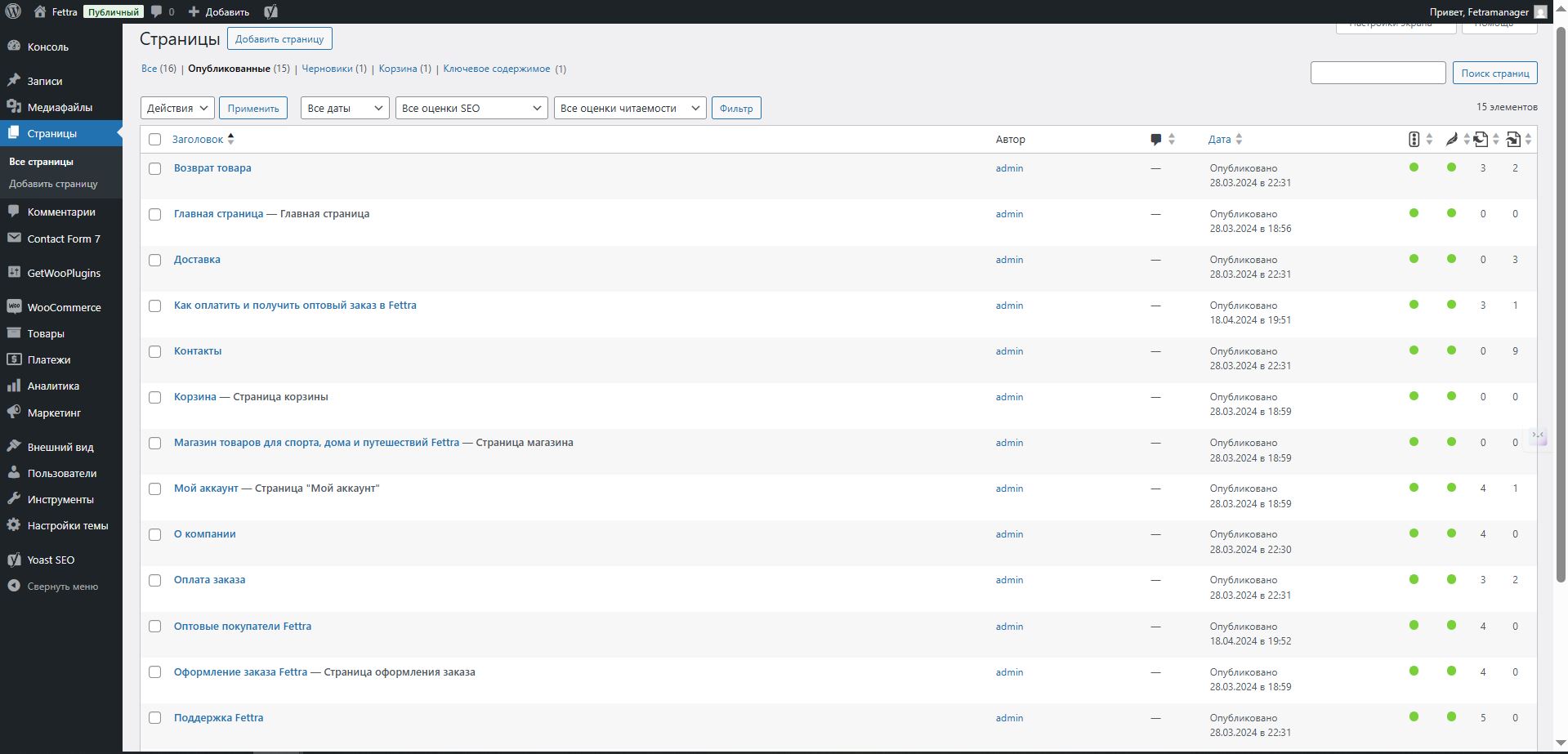Sort by SEO score column icon
Image resolution: width=1568 pixels, height=754 pixels.
click(1414, 140)
